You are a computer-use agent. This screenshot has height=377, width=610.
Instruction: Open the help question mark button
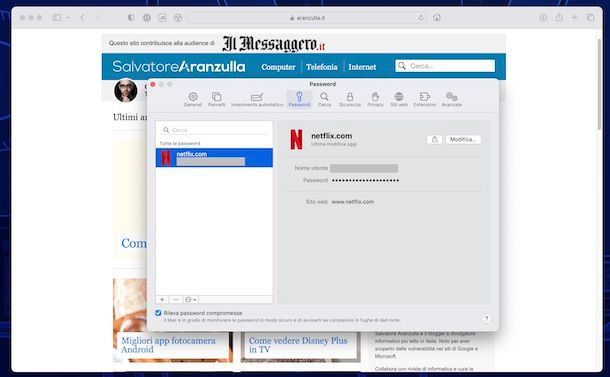point(486,319)
